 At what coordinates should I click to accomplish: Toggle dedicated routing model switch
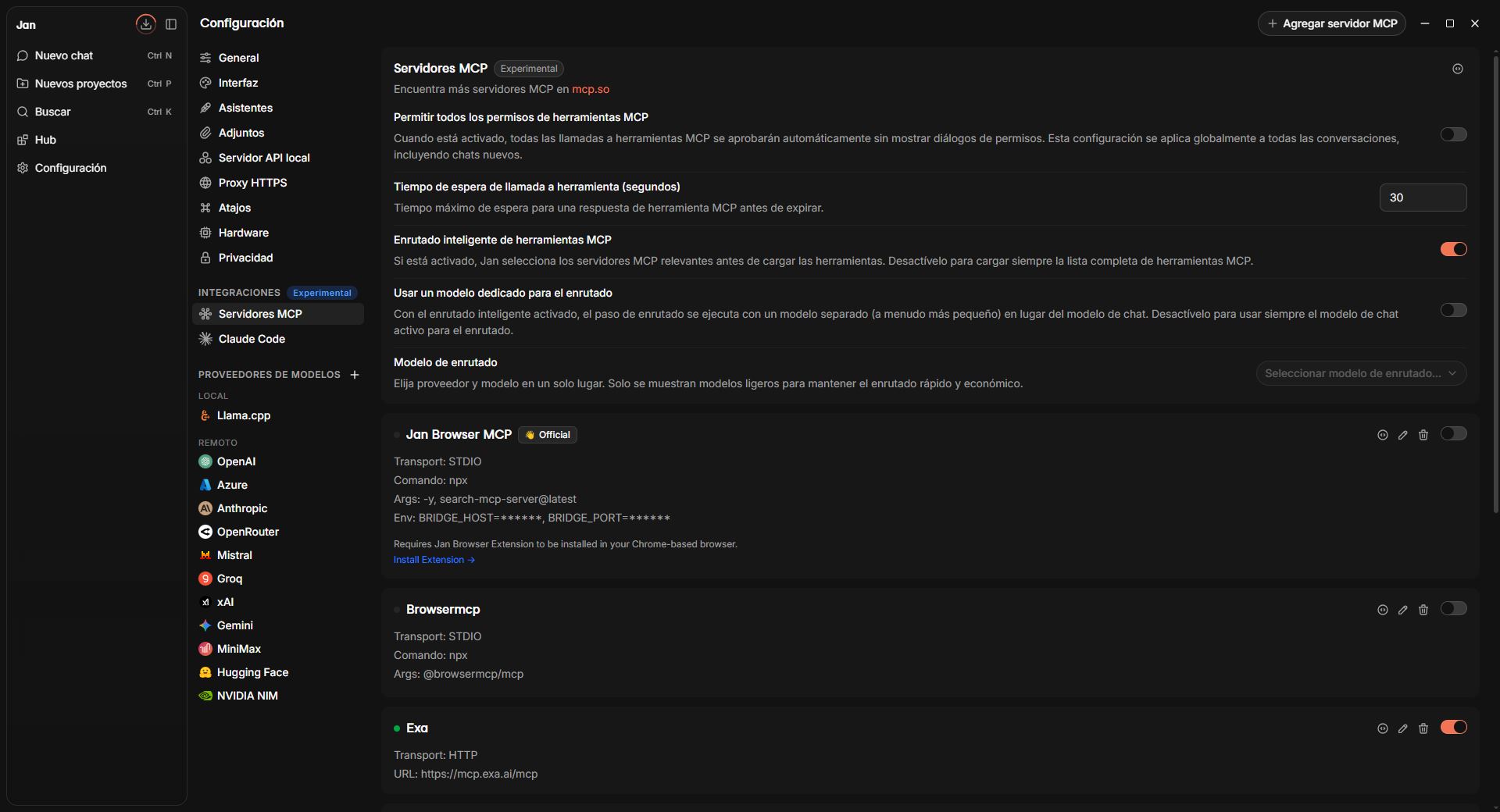click(x=1453, y=310)
